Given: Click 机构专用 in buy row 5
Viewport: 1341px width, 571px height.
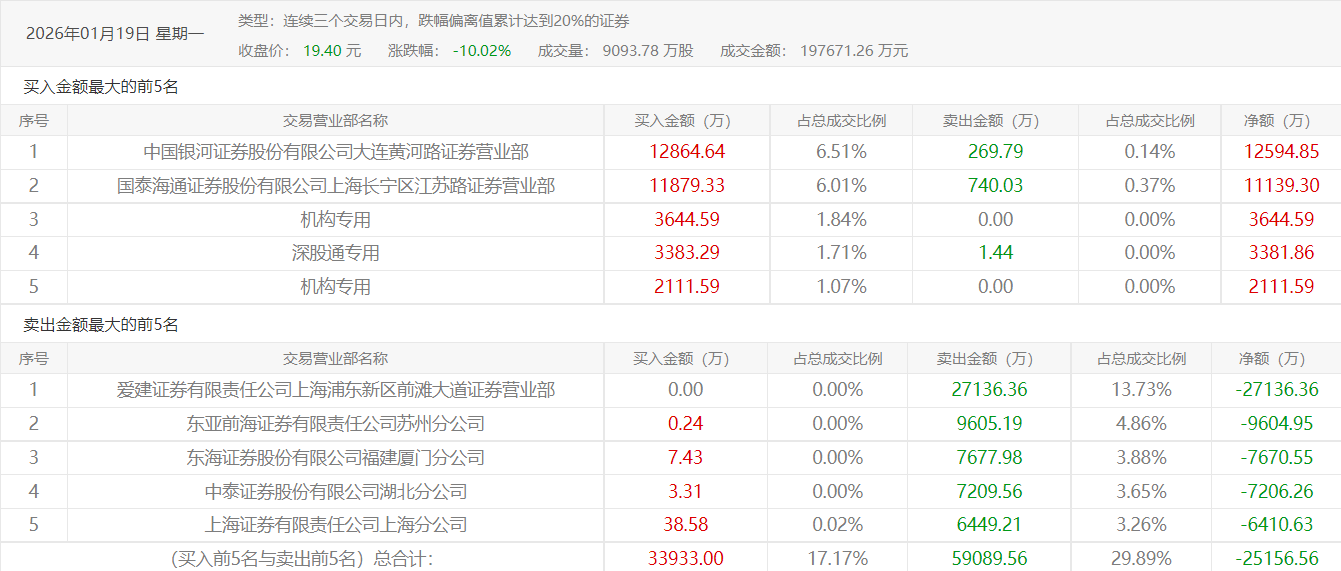Looking at the screenshot, I should (336, 287).
